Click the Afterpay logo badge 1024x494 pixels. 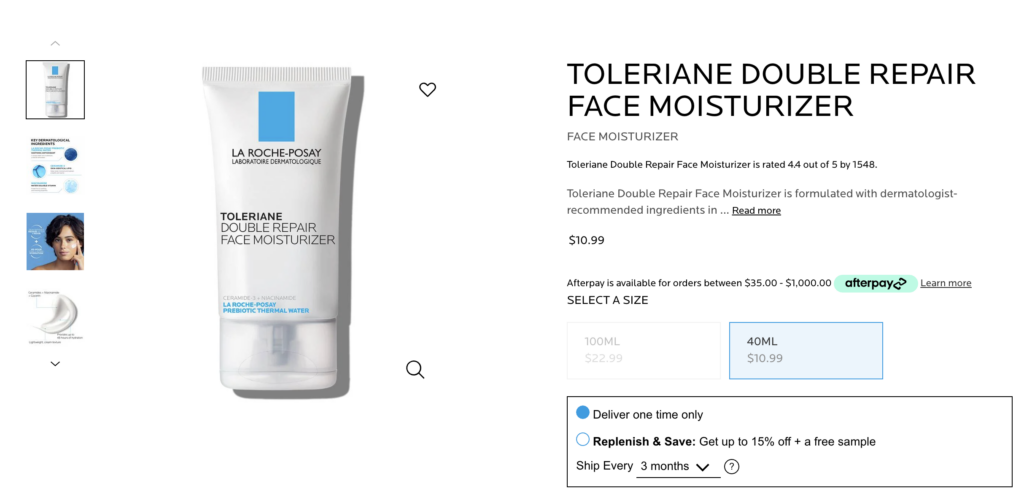tap(876, 283)
